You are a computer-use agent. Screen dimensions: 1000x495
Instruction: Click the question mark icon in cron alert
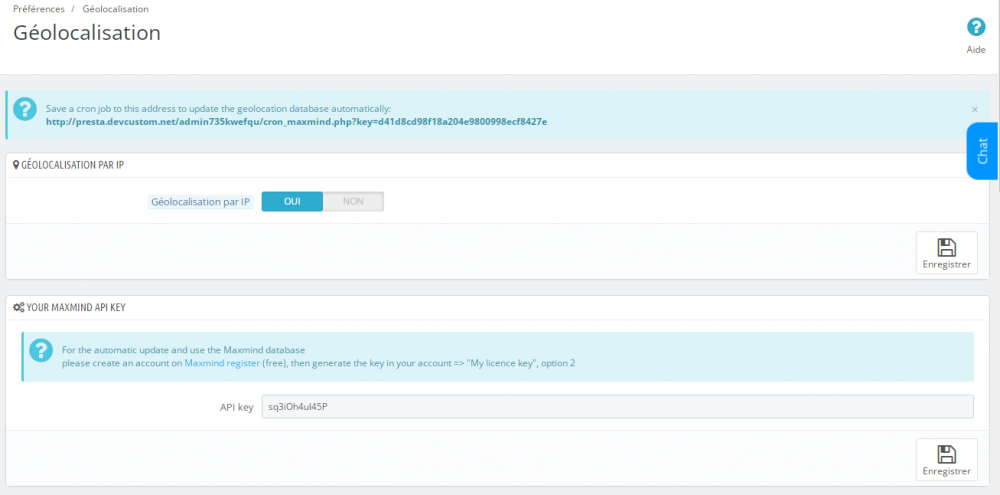pyautogui.click(x=25, y=109)
